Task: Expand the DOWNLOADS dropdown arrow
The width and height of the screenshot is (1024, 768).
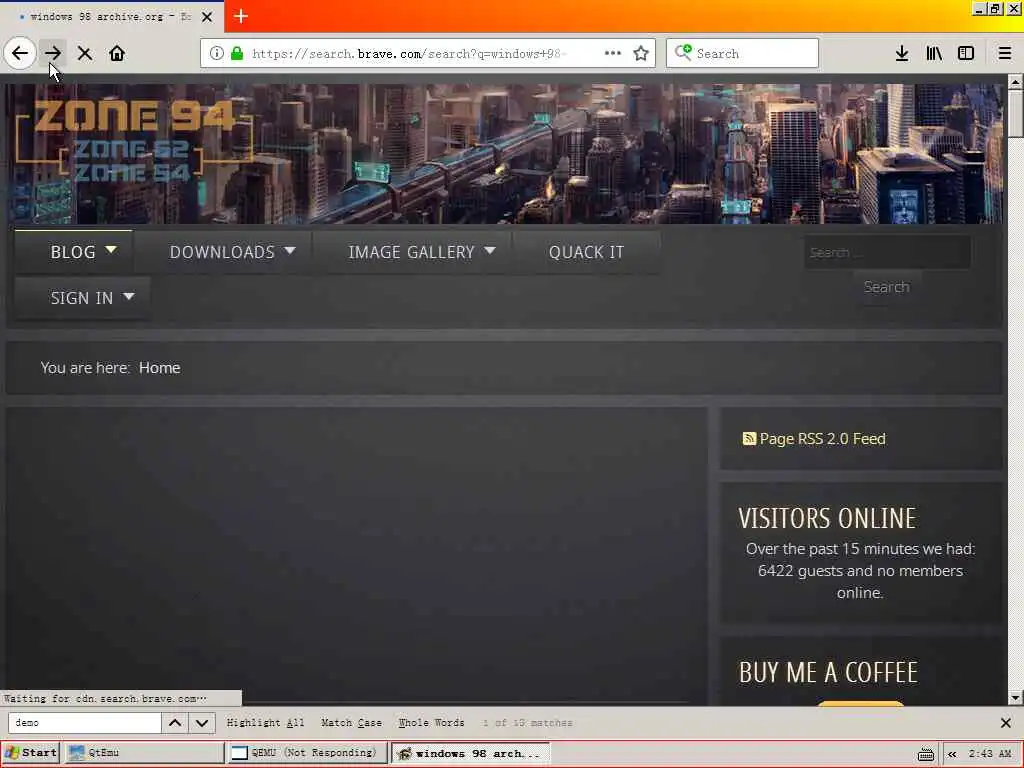Action: tap(290, 251)
